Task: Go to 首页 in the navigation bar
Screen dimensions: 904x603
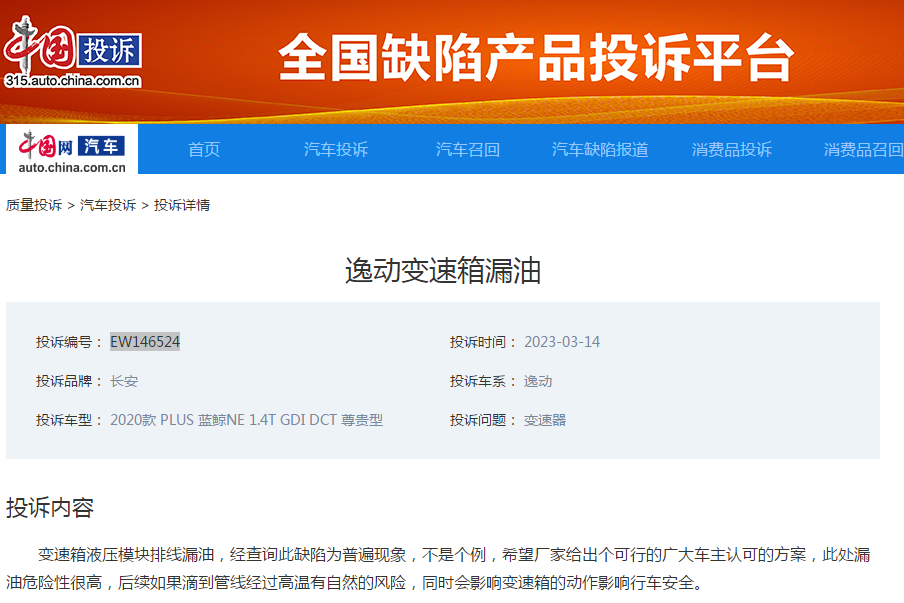Action: pyautogui.click(x=204, y=149)
